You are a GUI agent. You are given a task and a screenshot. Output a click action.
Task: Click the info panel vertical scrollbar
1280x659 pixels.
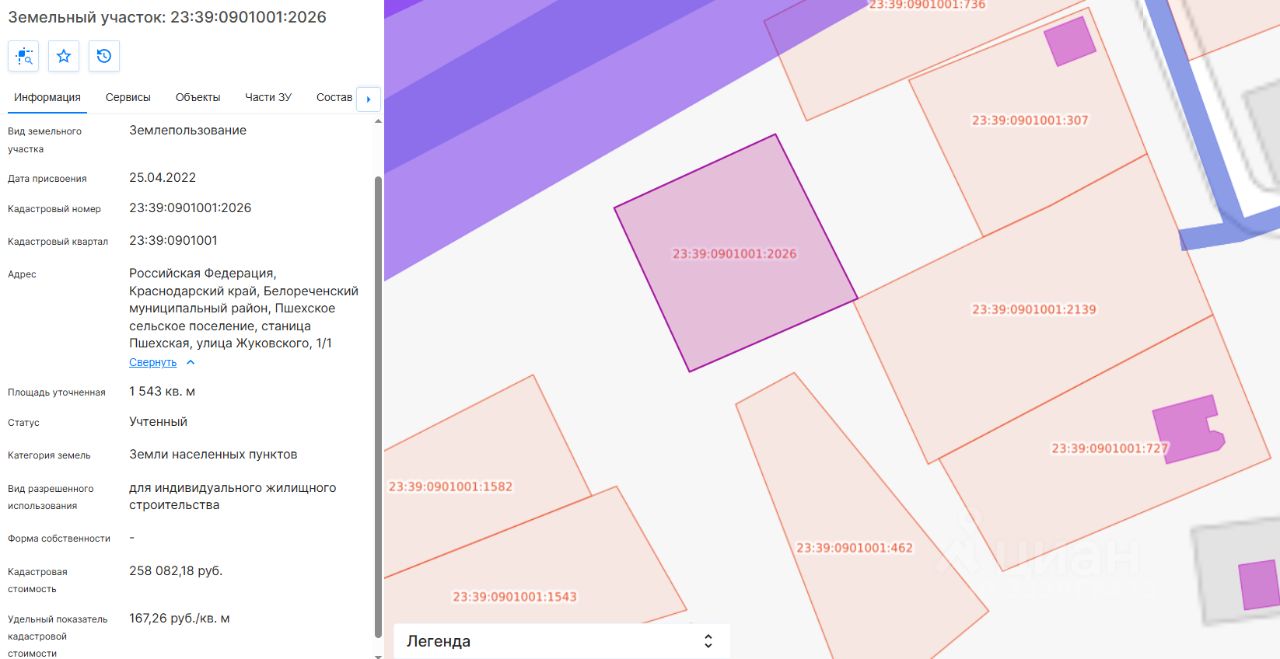pyautogui.click(x=378, y=406)
